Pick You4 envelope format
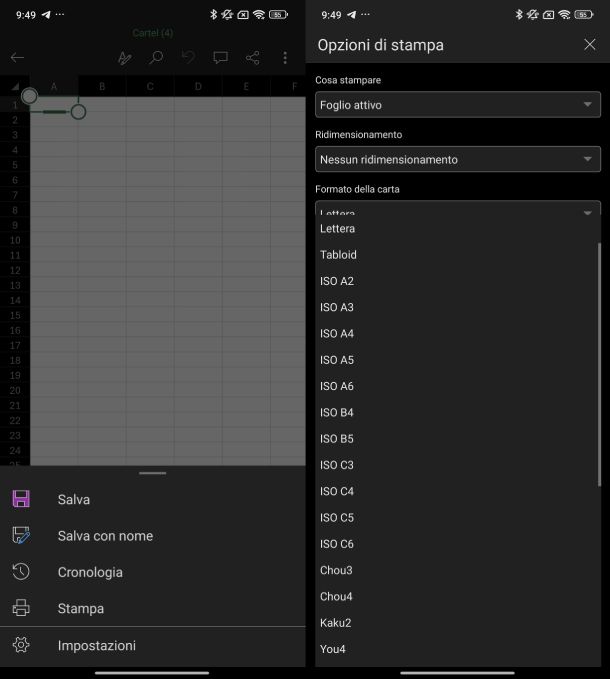The width and height of the screenshot is (610, 679). point(458,649)
